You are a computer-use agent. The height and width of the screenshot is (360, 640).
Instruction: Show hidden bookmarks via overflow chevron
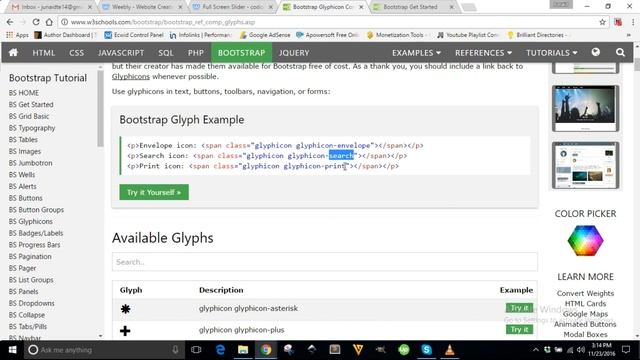tap(629, 35)
